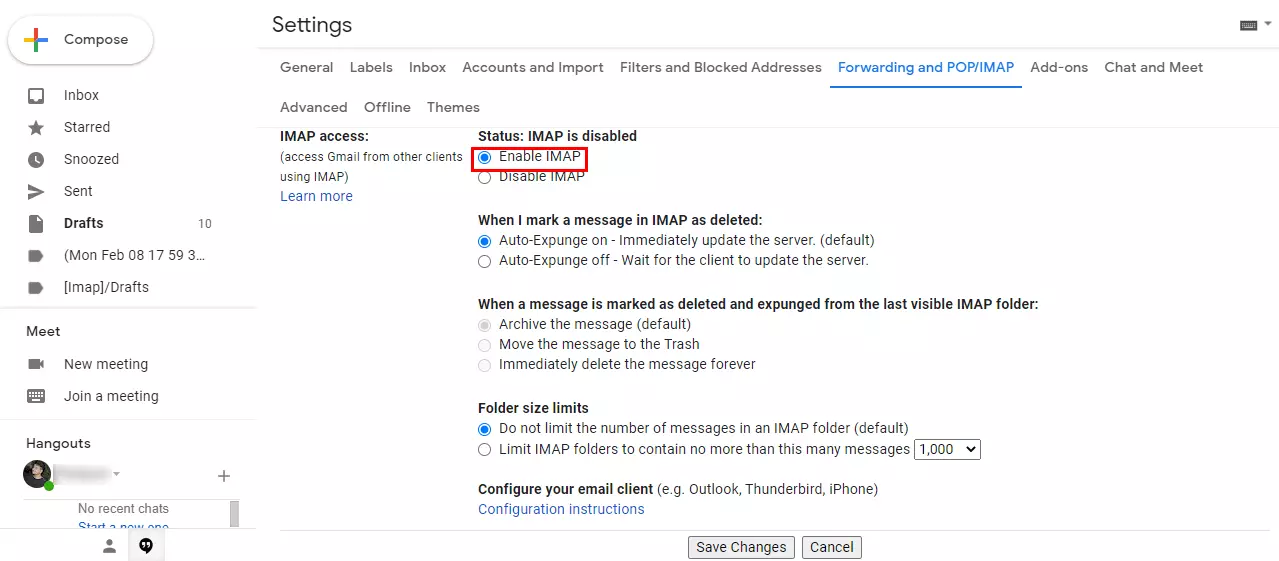
Task: Switch to Accounts and Import tab
Action: pyautogui.click(x=533, y=68)
